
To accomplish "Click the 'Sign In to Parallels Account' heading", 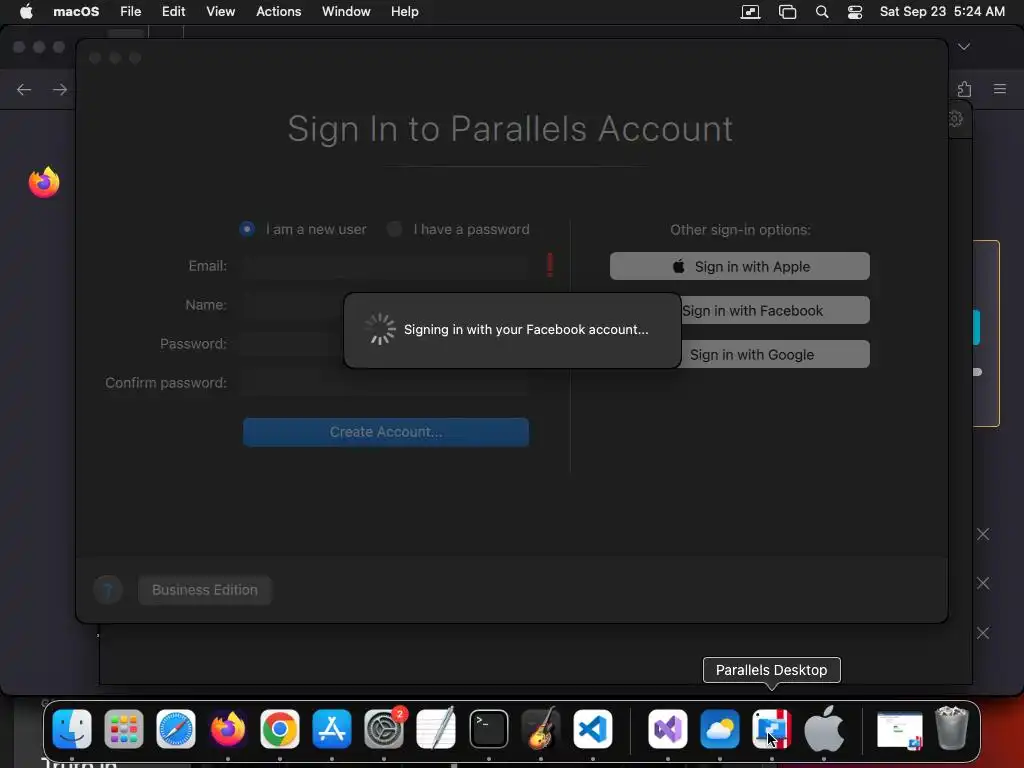I will coord(510,129).
